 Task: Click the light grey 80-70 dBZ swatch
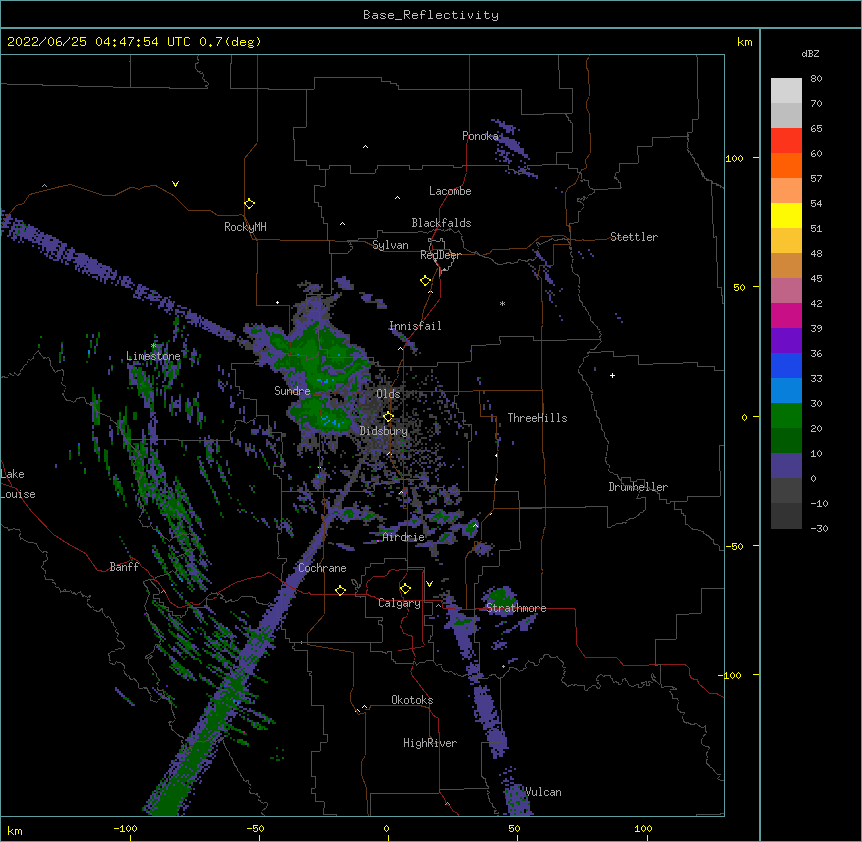point(786,91)
